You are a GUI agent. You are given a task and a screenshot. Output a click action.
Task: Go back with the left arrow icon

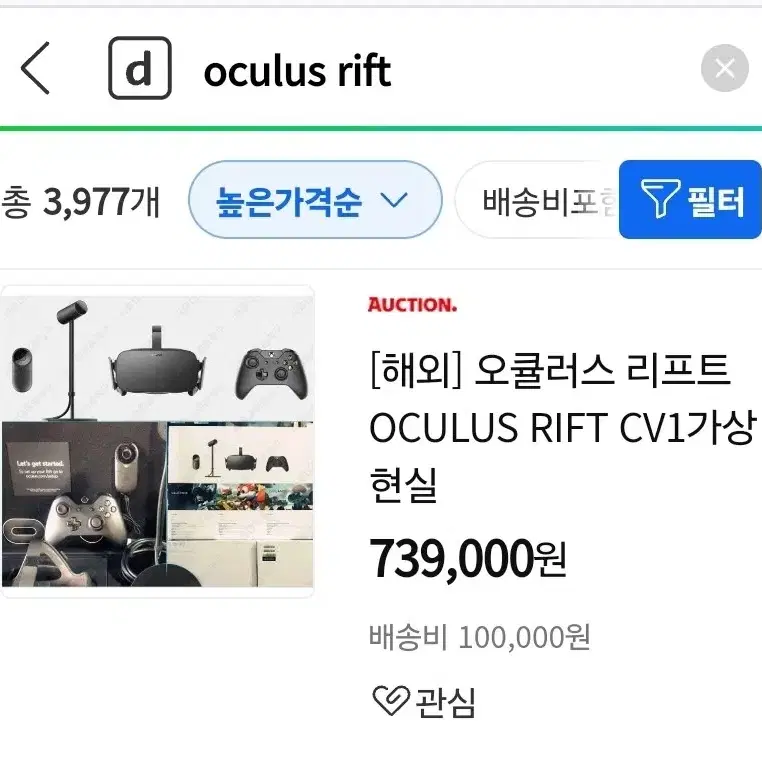pos(35,68)
